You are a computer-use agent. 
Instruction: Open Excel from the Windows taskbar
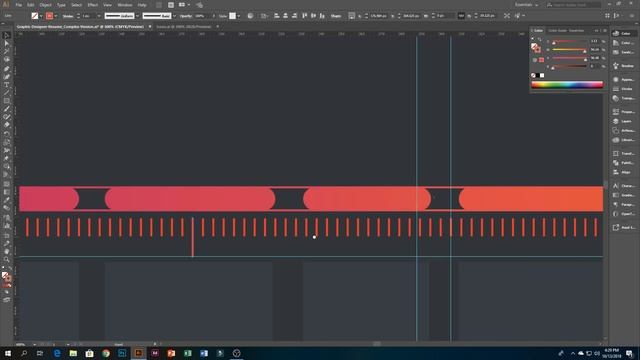point(187,353)
